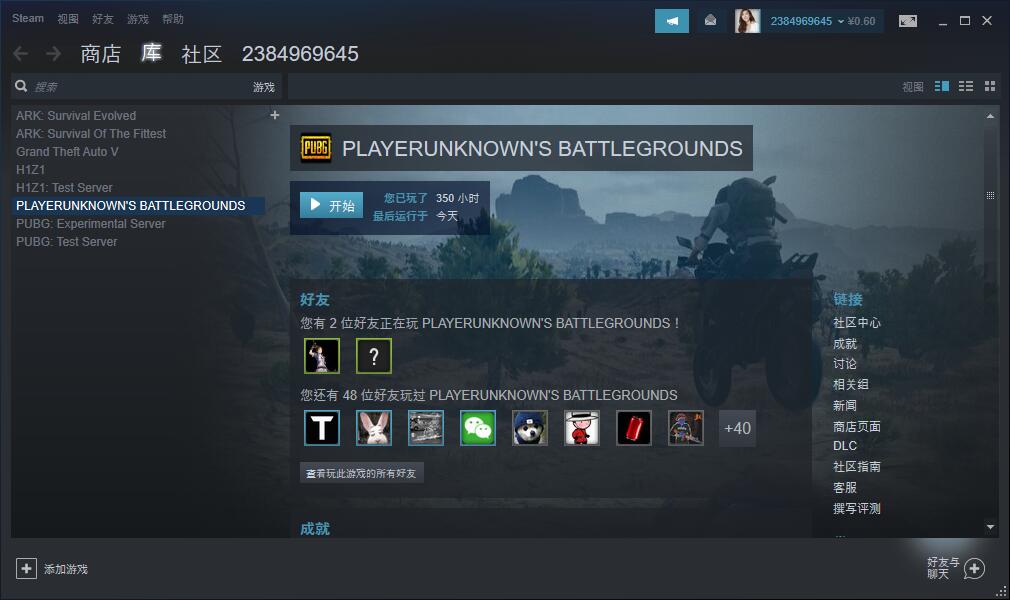Select PUBG: Experimental Server entry

pos(90,224)
